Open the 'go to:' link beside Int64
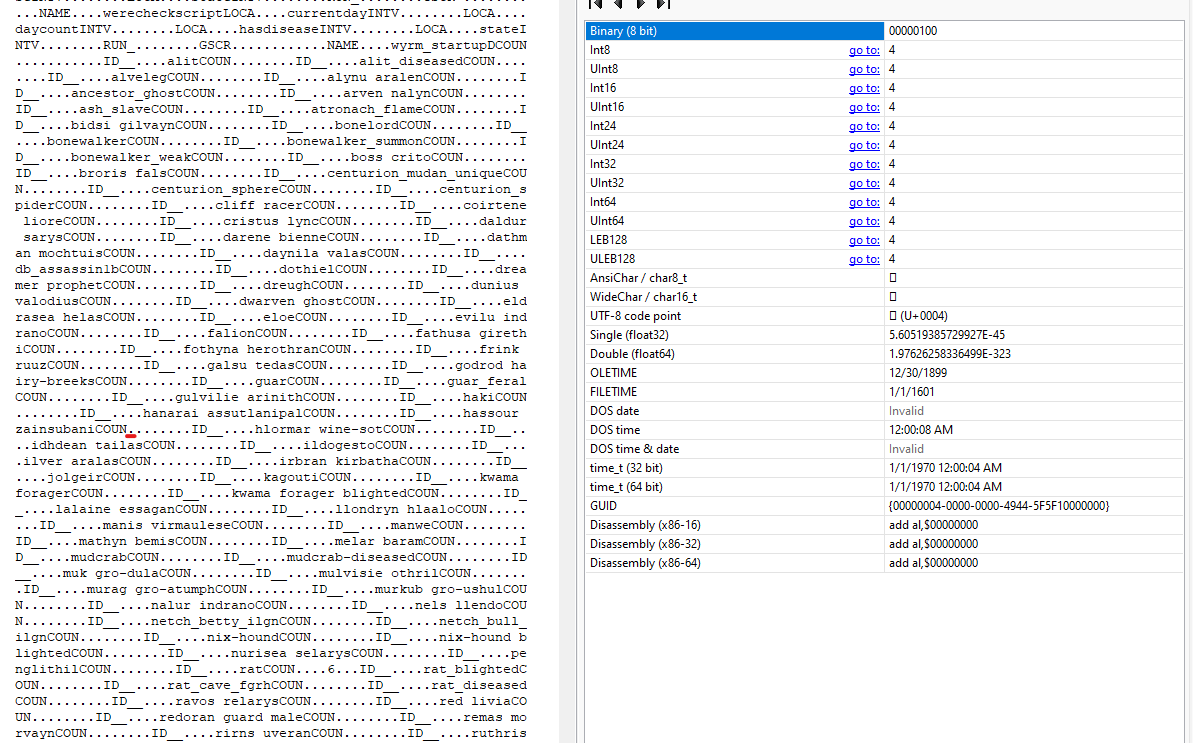 (864, 202)
